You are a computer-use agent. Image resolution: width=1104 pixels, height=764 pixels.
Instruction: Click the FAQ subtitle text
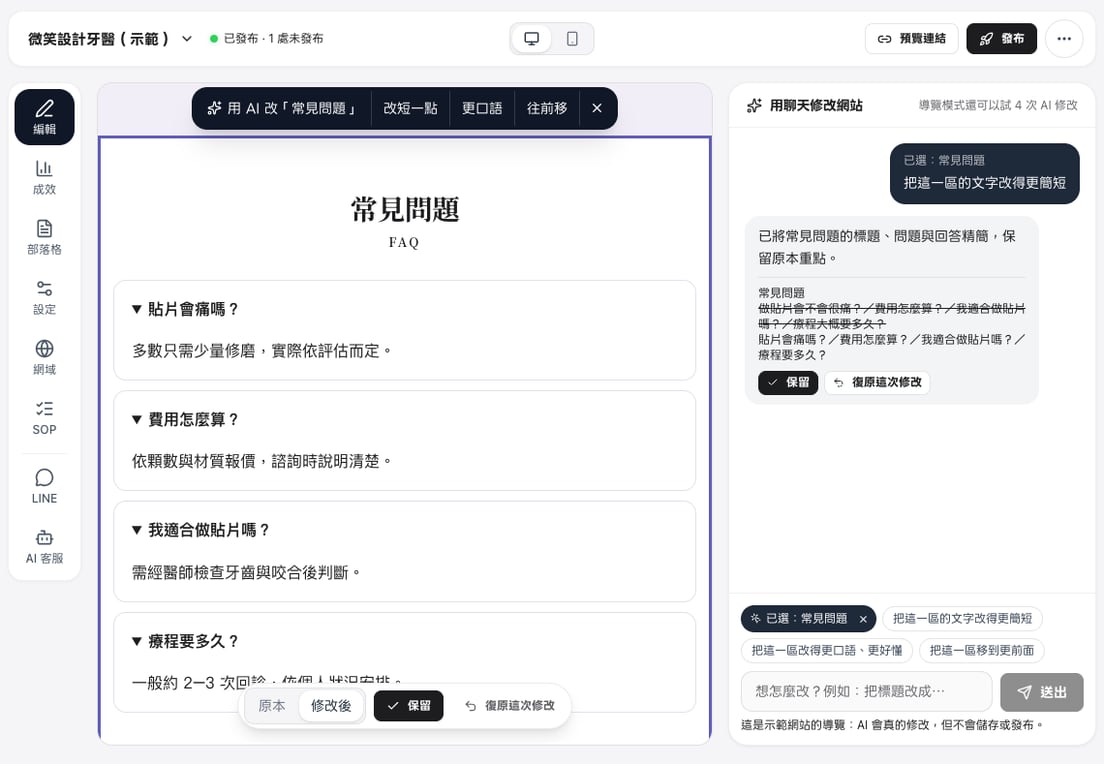click(404, 243)
